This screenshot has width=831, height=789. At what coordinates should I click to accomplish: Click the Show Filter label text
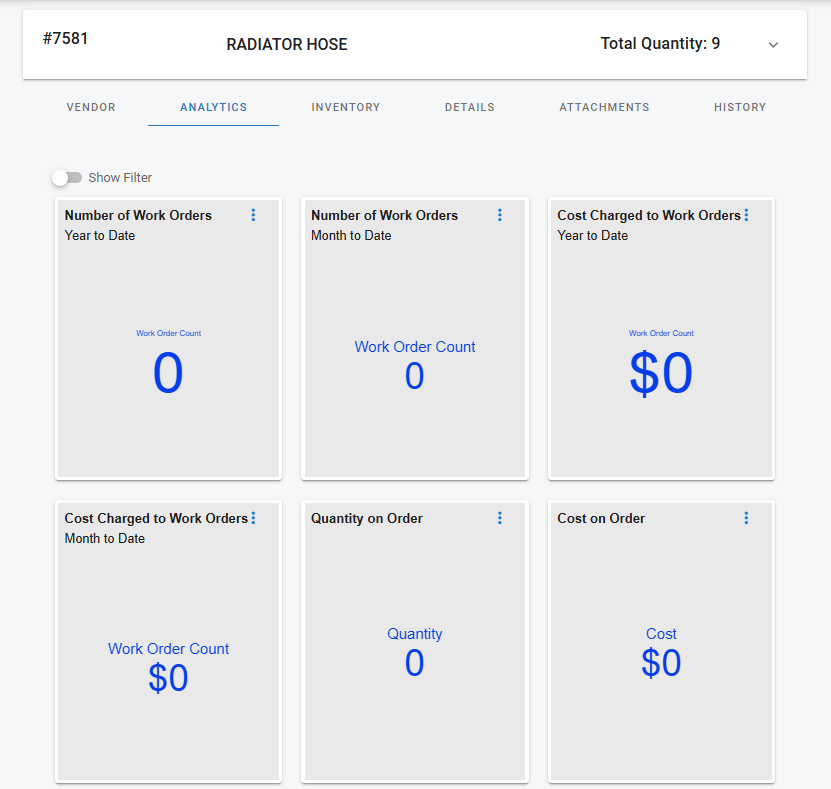pos(120,178)
